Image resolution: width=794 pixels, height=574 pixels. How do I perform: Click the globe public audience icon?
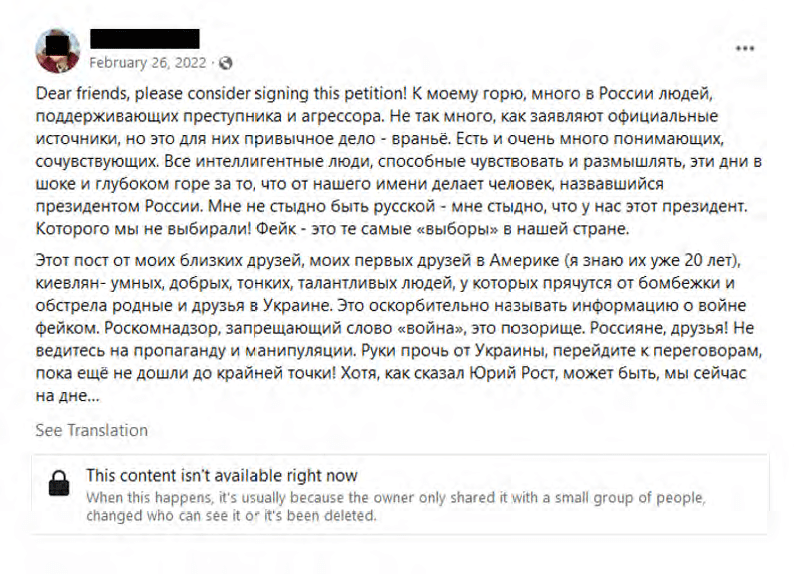[225, 62]
